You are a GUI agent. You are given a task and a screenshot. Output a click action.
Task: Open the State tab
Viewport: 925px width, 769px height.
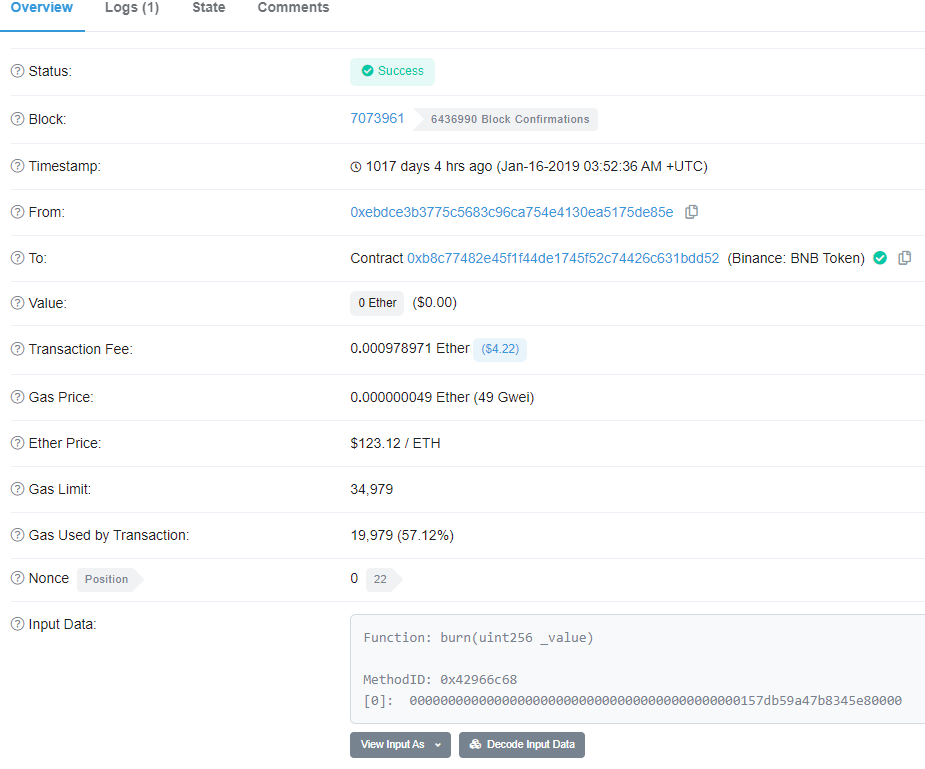point(208,8)
